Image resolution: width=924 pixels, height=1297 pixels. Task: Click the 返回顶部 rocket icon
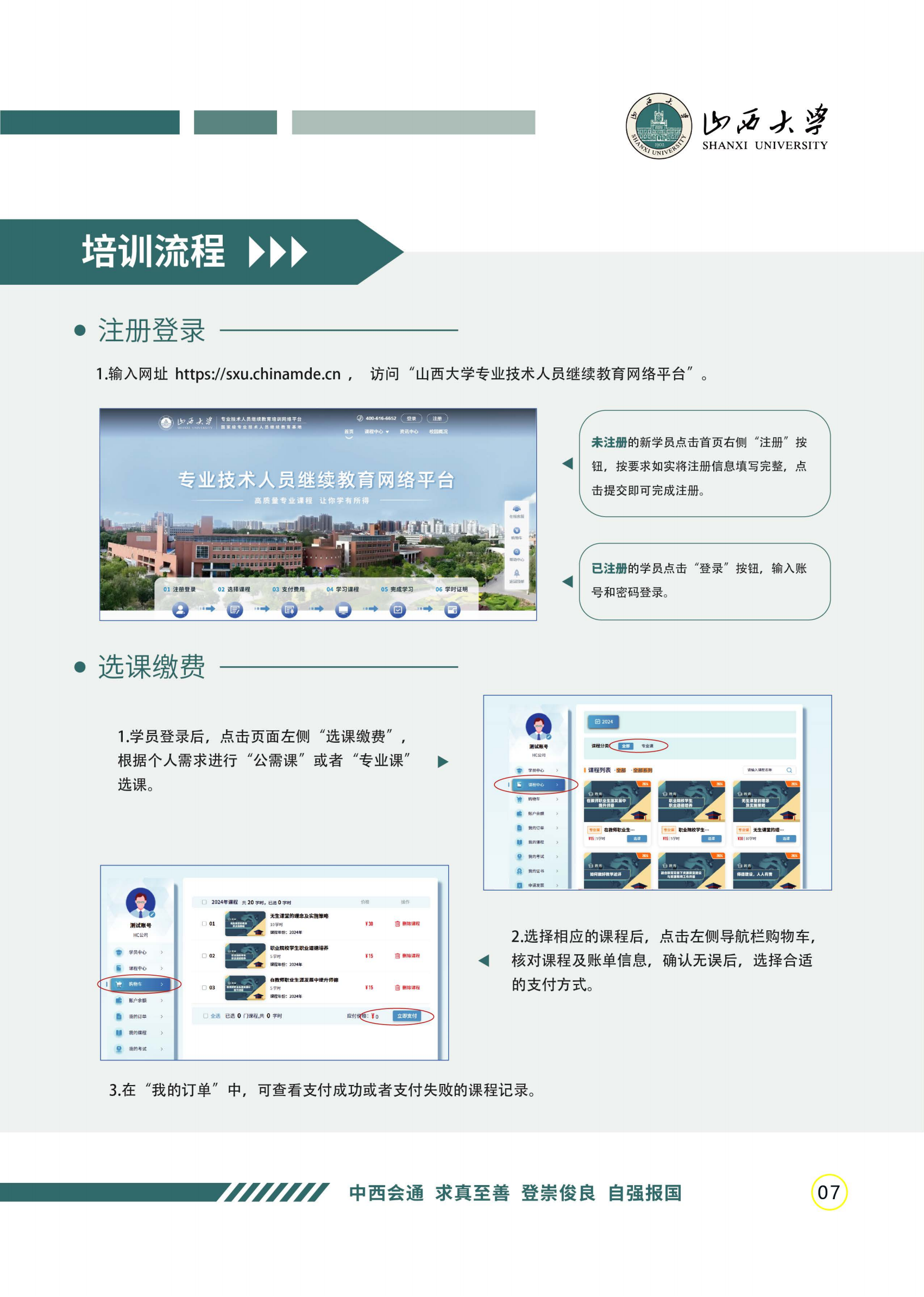(516, 573)
